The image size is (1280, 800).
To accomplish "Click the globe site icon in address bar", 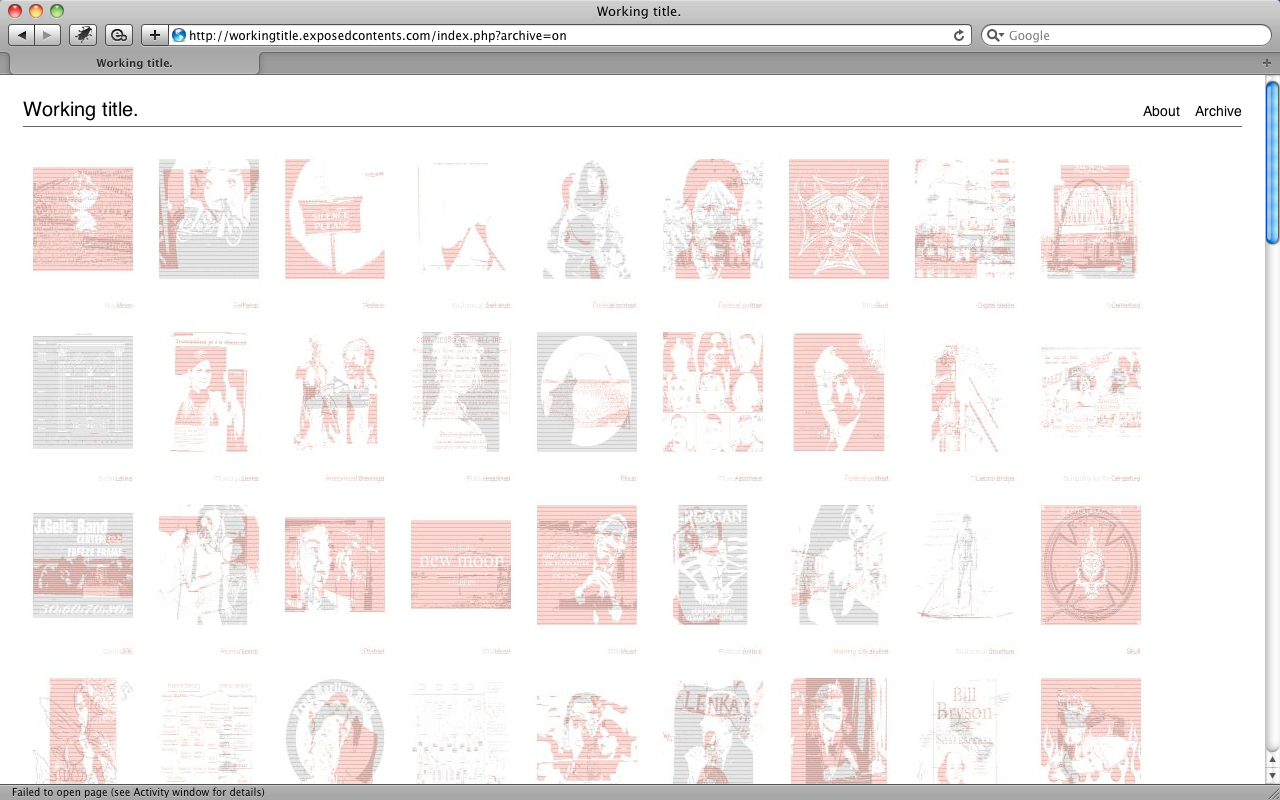I will tap(179, 35).
